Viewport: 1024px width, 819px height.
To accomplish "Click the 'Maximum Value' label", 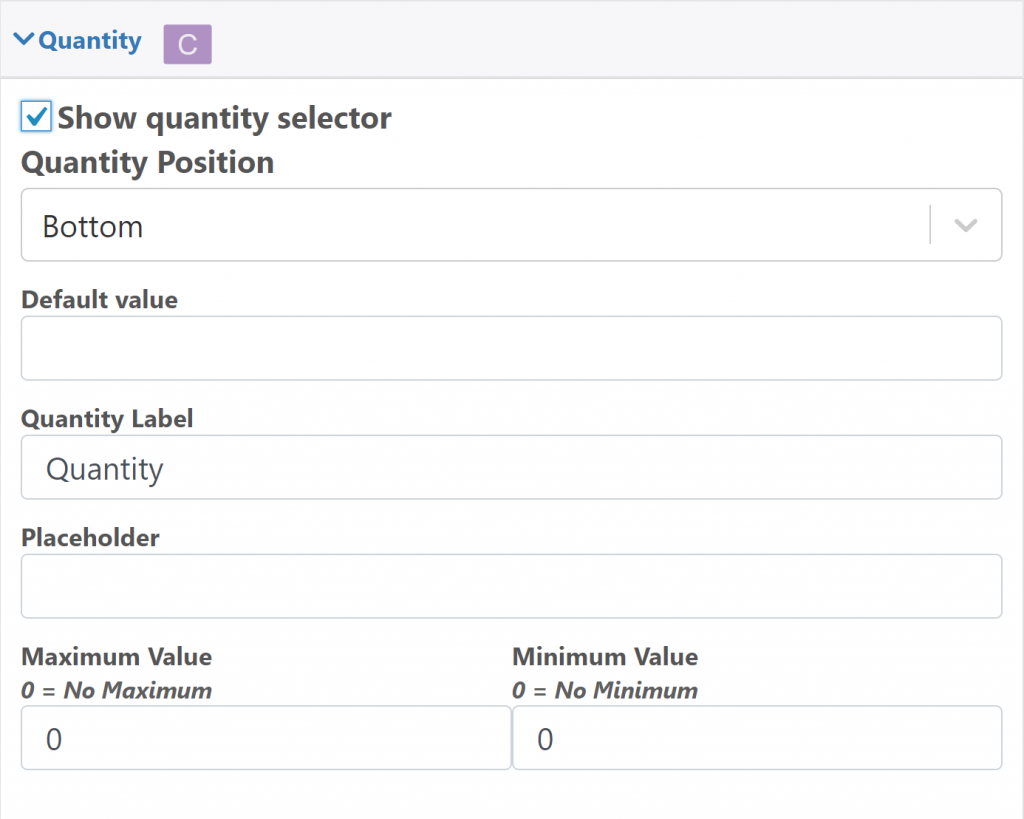I will tap(116, 657).
